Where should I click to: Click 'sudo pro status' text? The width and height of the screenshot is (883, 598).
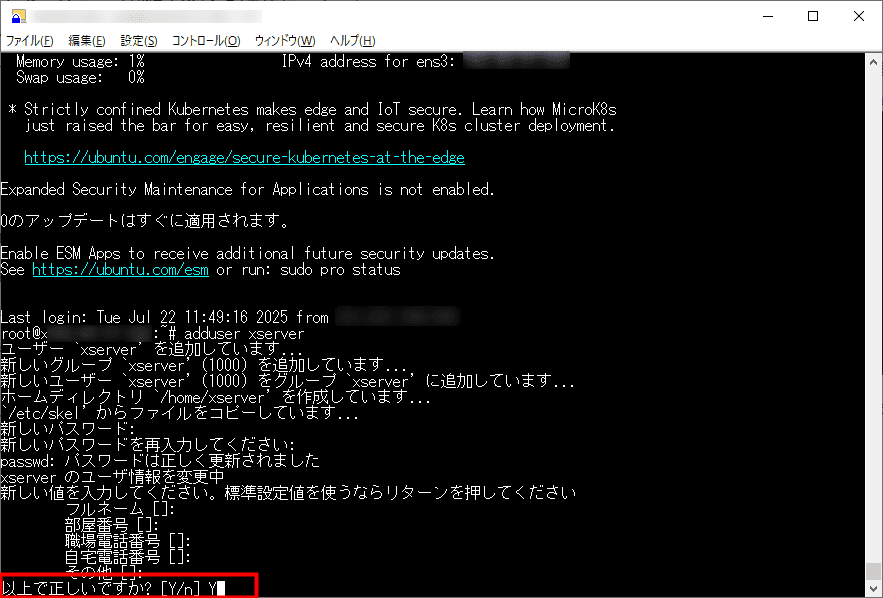click(340, 270)
